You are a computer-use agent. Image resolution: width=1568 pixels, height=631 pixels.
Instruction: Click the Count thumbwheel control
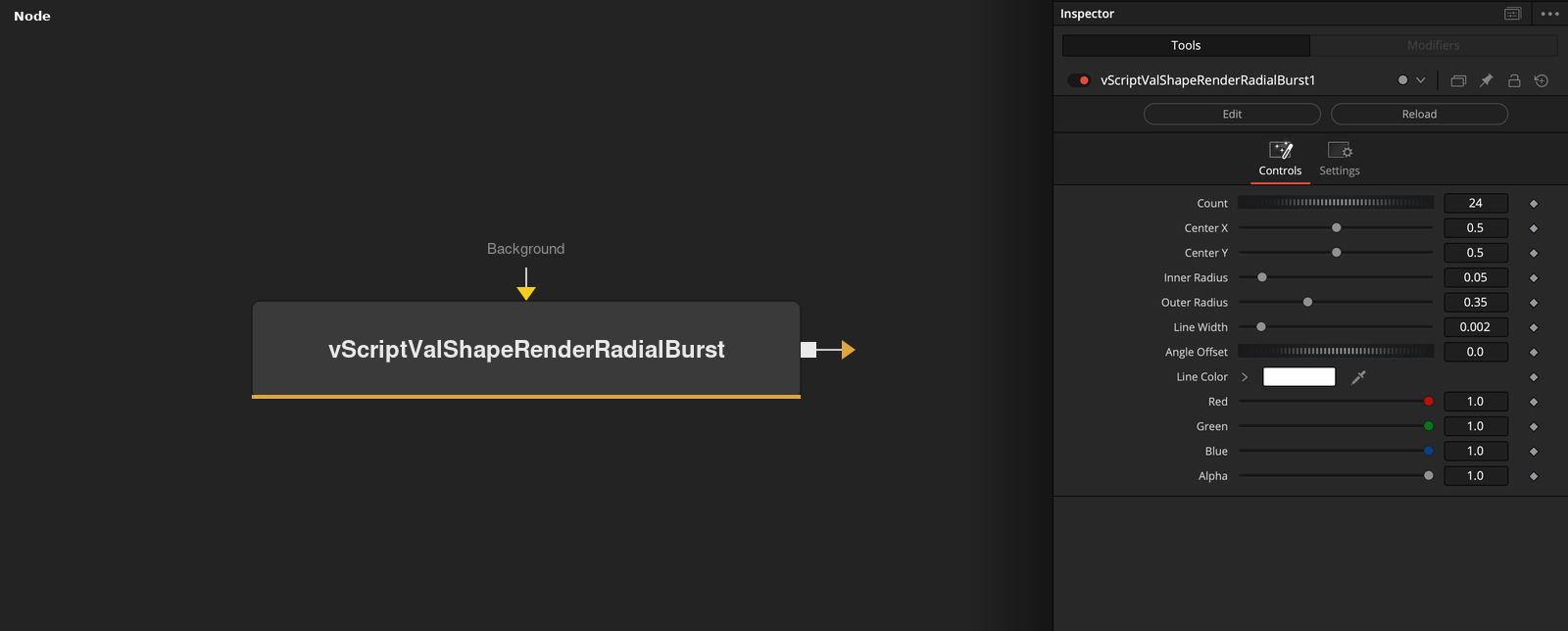tap(1336, 203)
